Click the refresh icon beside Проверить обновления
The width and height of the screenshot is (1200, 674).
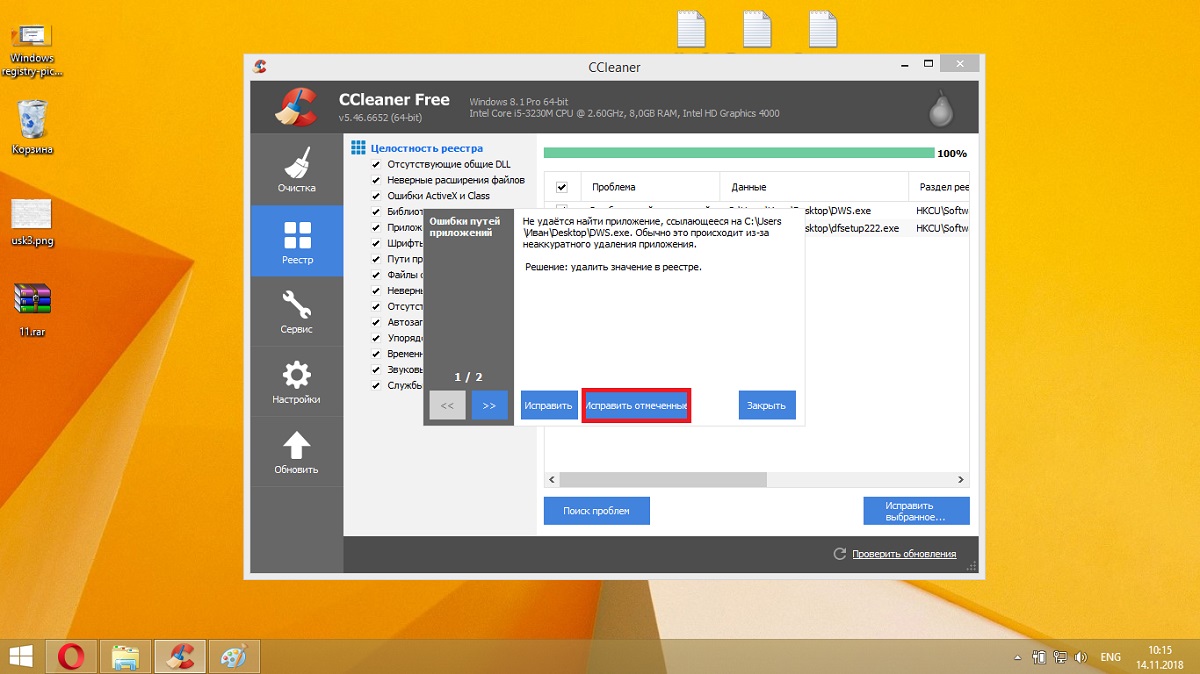click(840, 553)
